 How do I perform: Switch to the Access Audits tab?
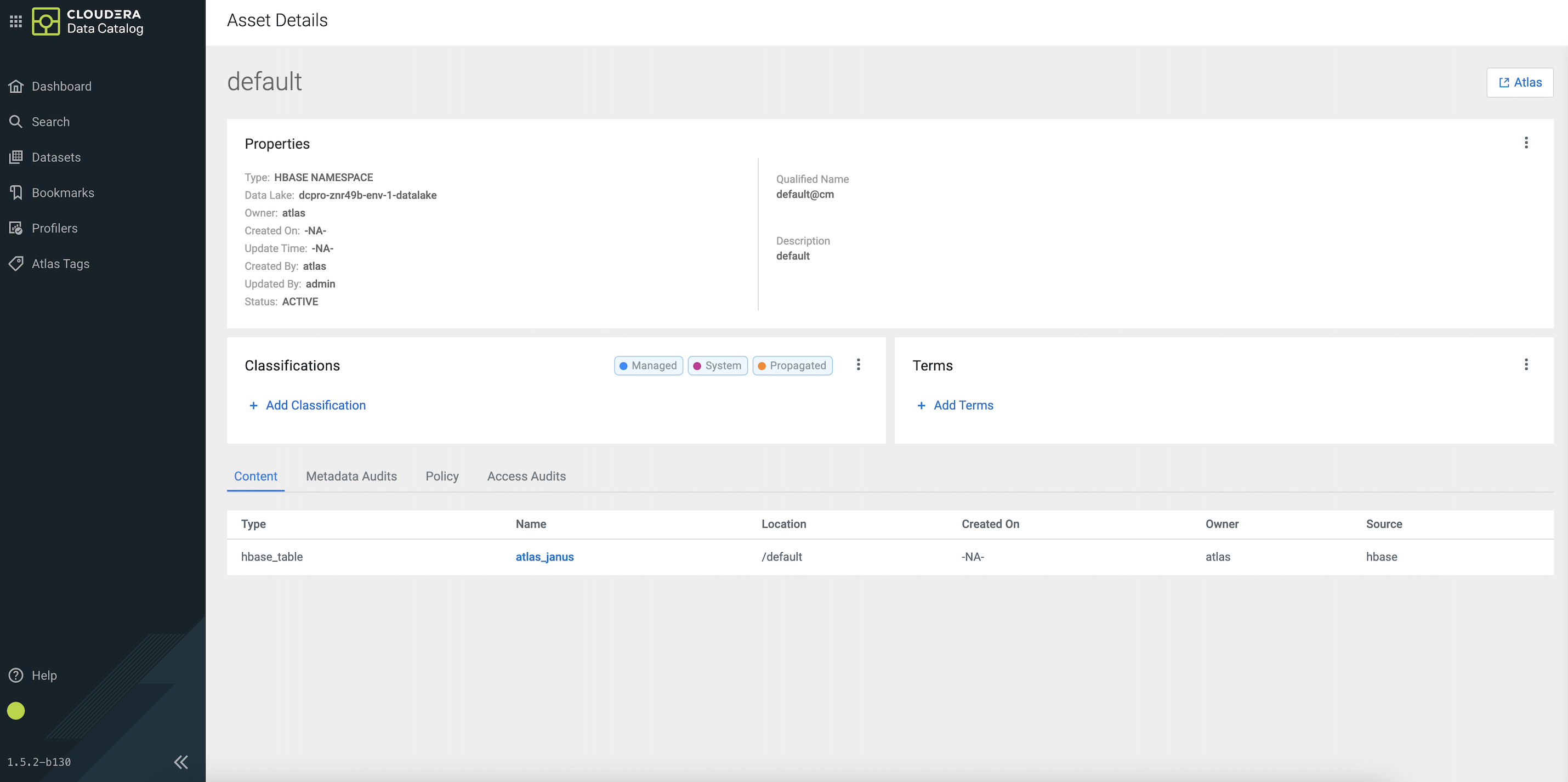[x=526, y=476]
